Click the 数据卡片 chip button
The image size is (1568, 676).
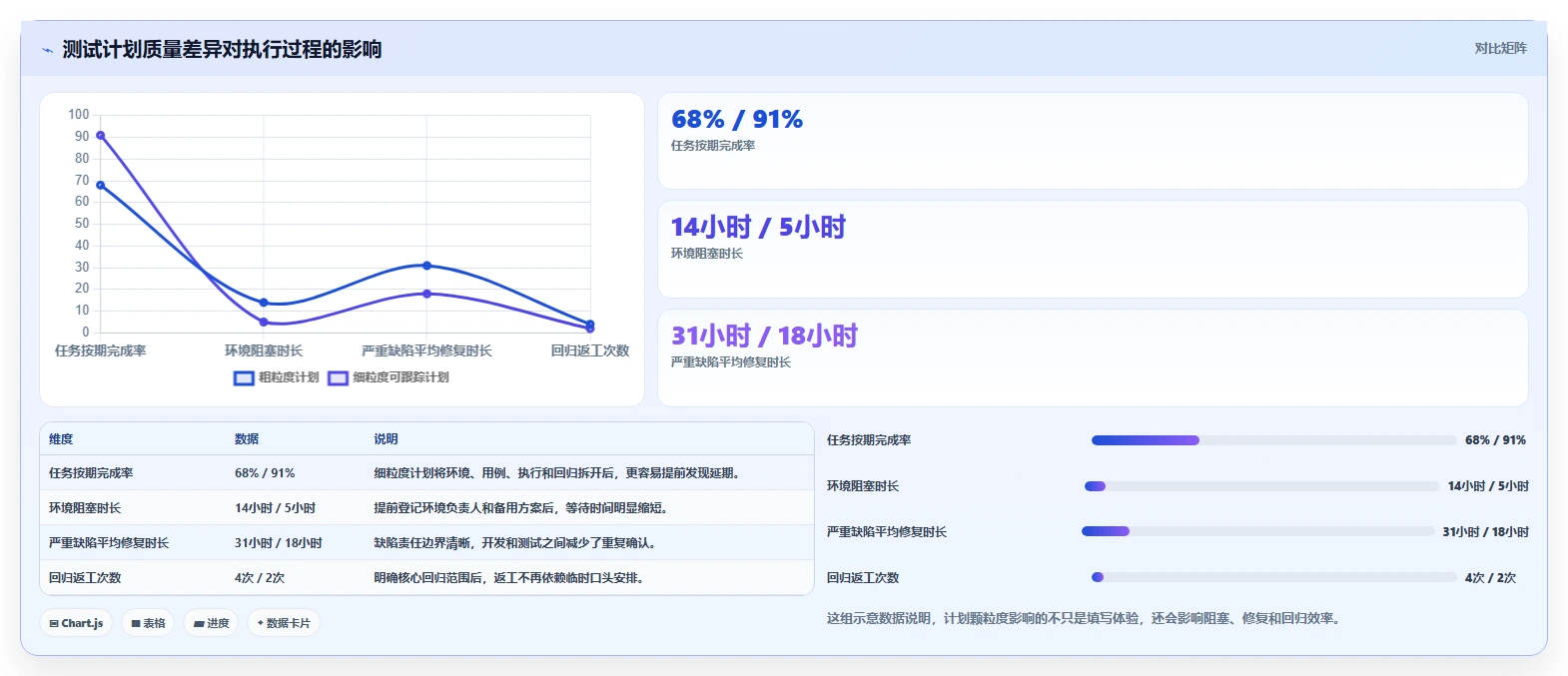(x=284, y=623)
